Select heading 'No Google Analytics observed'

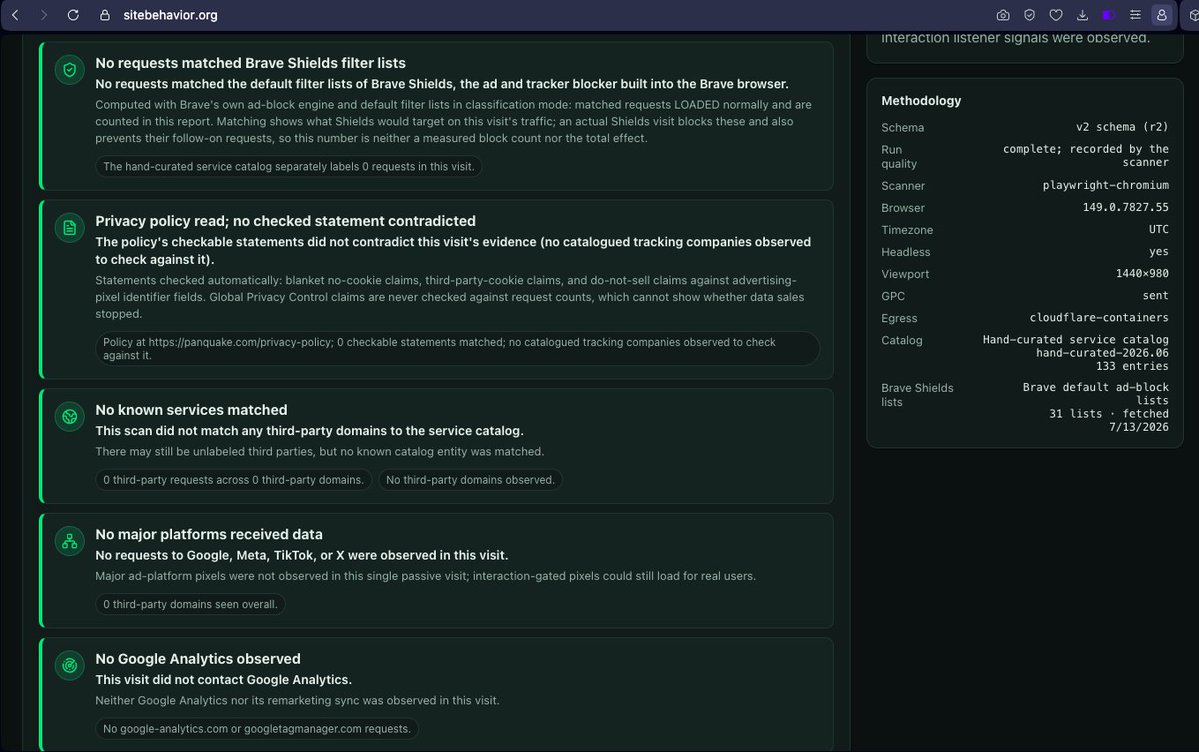pyautogui.click(x=197, y=659)
